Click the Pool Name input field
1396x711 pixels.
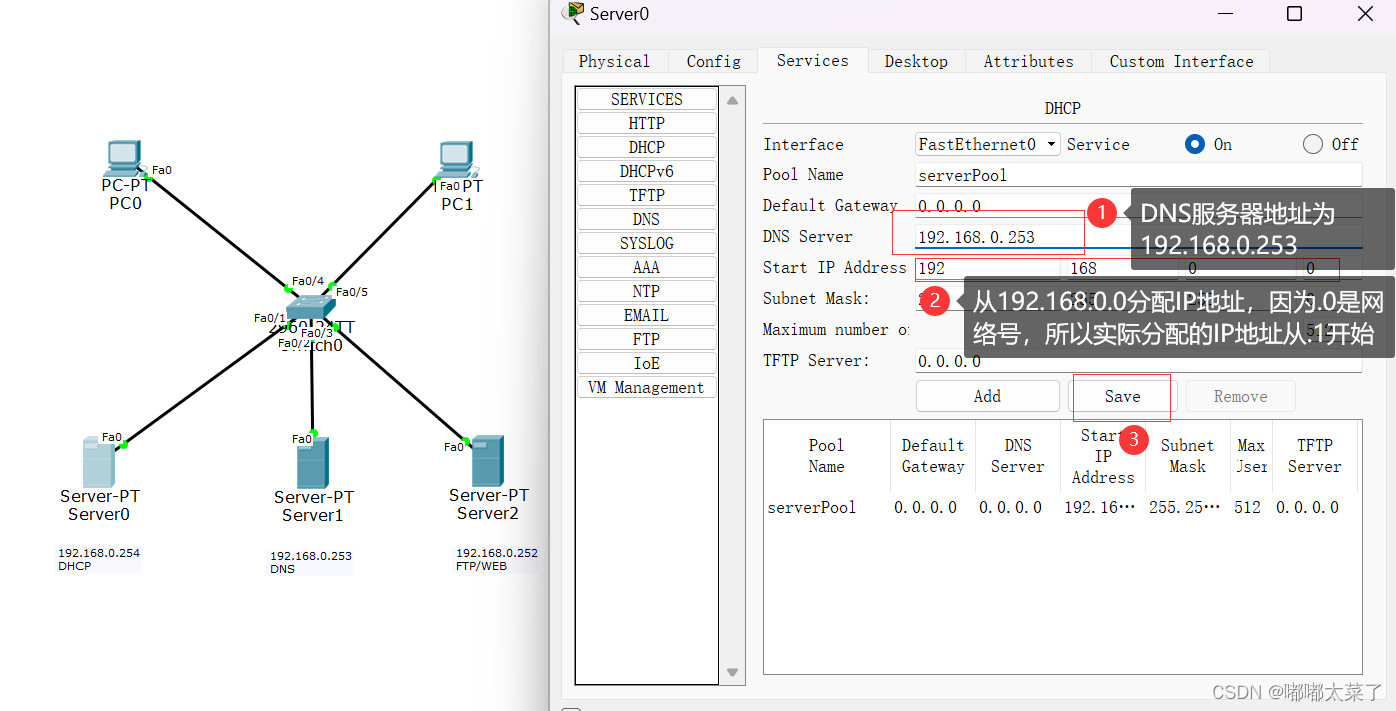(x=1138, y=175)
